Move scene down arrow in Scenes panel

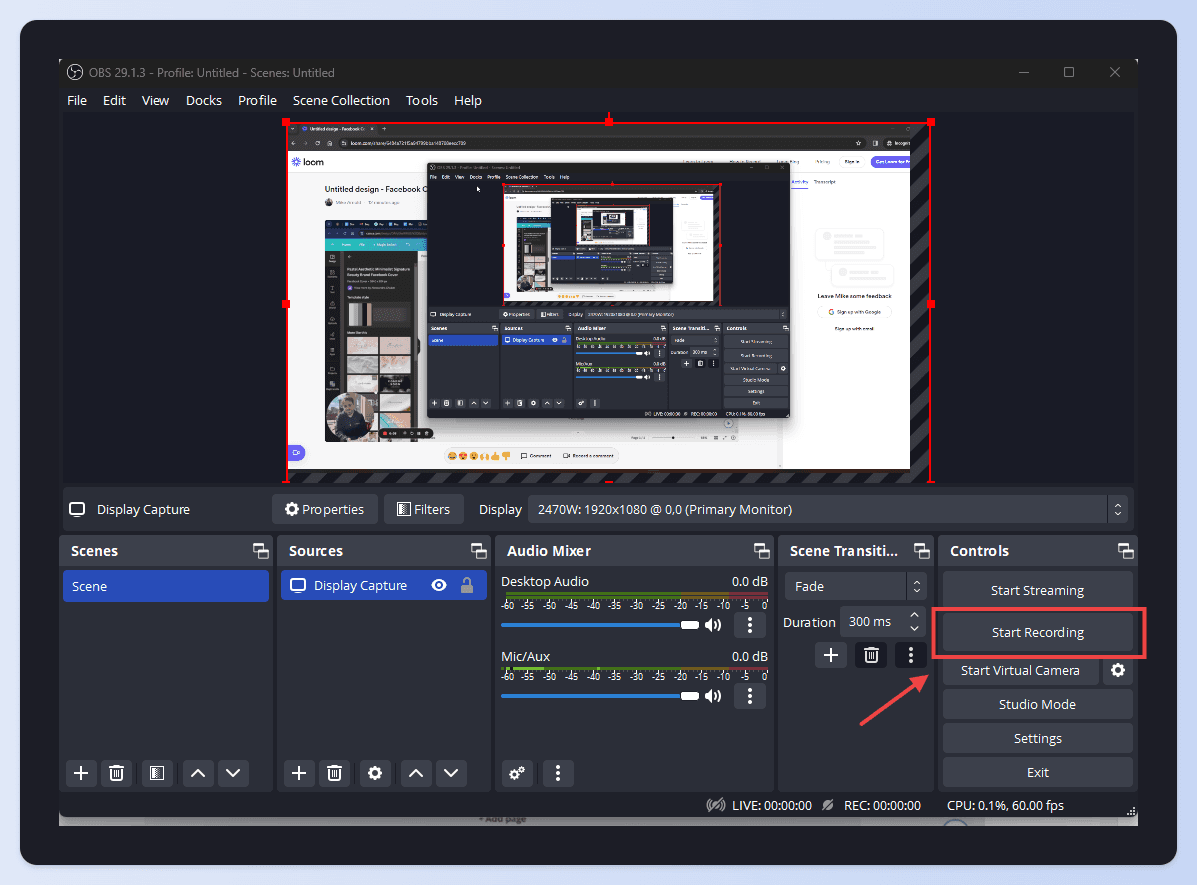[233, 773]
